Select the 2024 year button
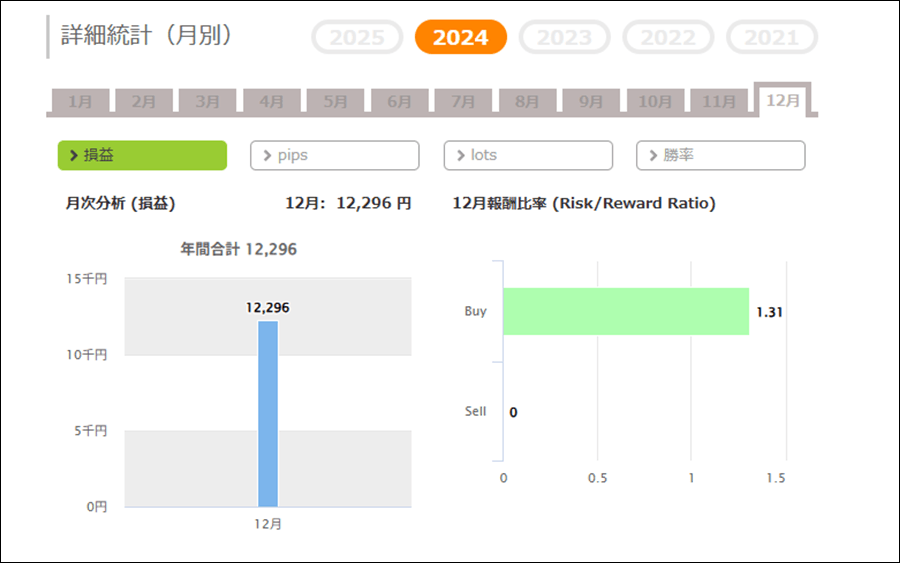 (x=460, y=38)
